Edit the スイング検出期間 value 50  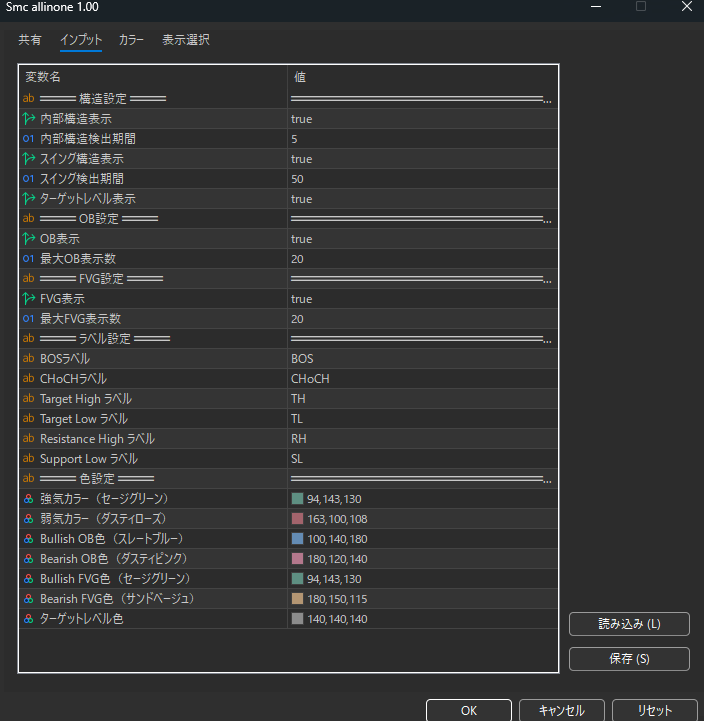[297, 179]
